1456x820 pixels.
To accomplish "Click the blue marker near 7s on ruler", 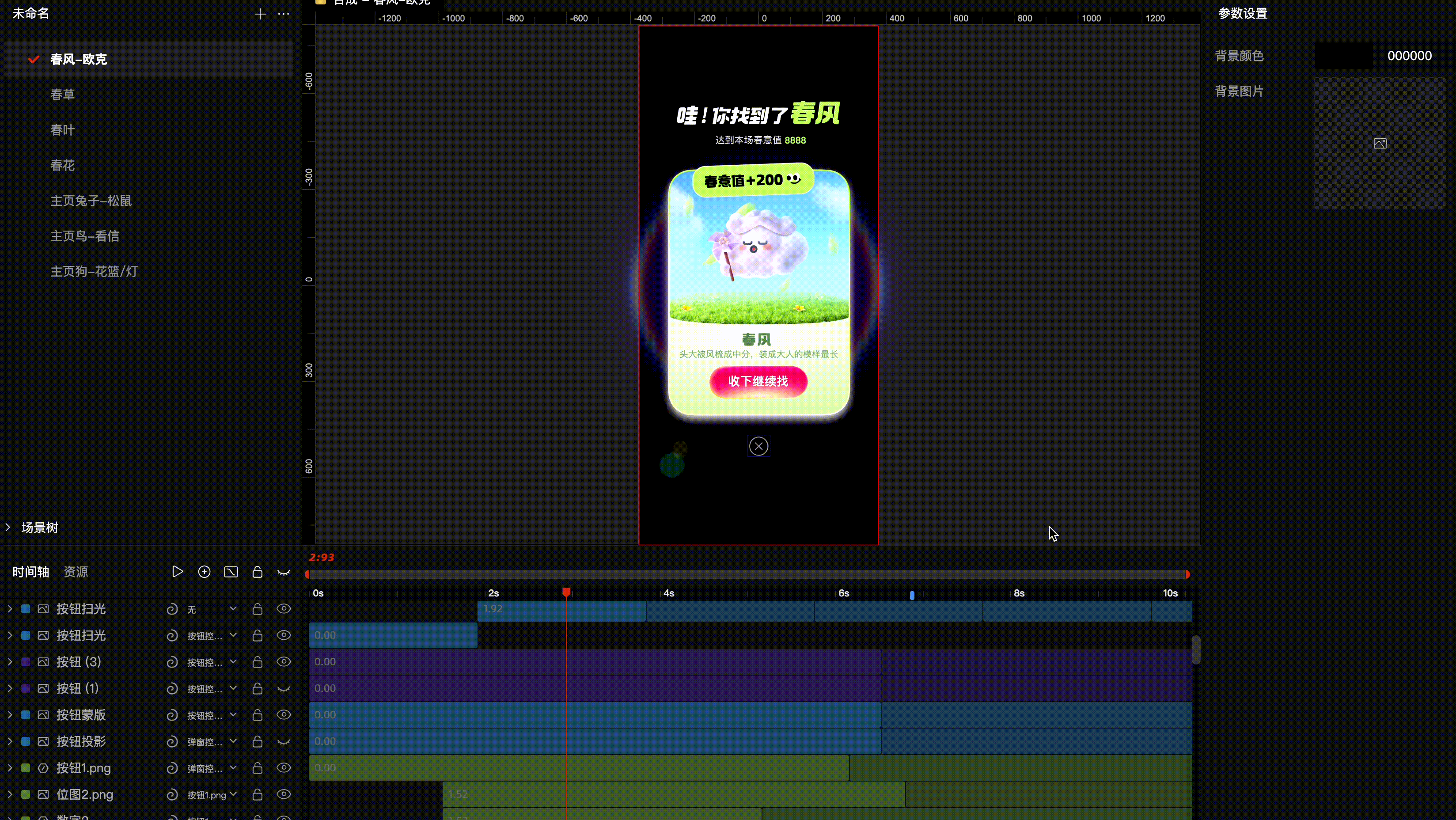I will (912, 595).
